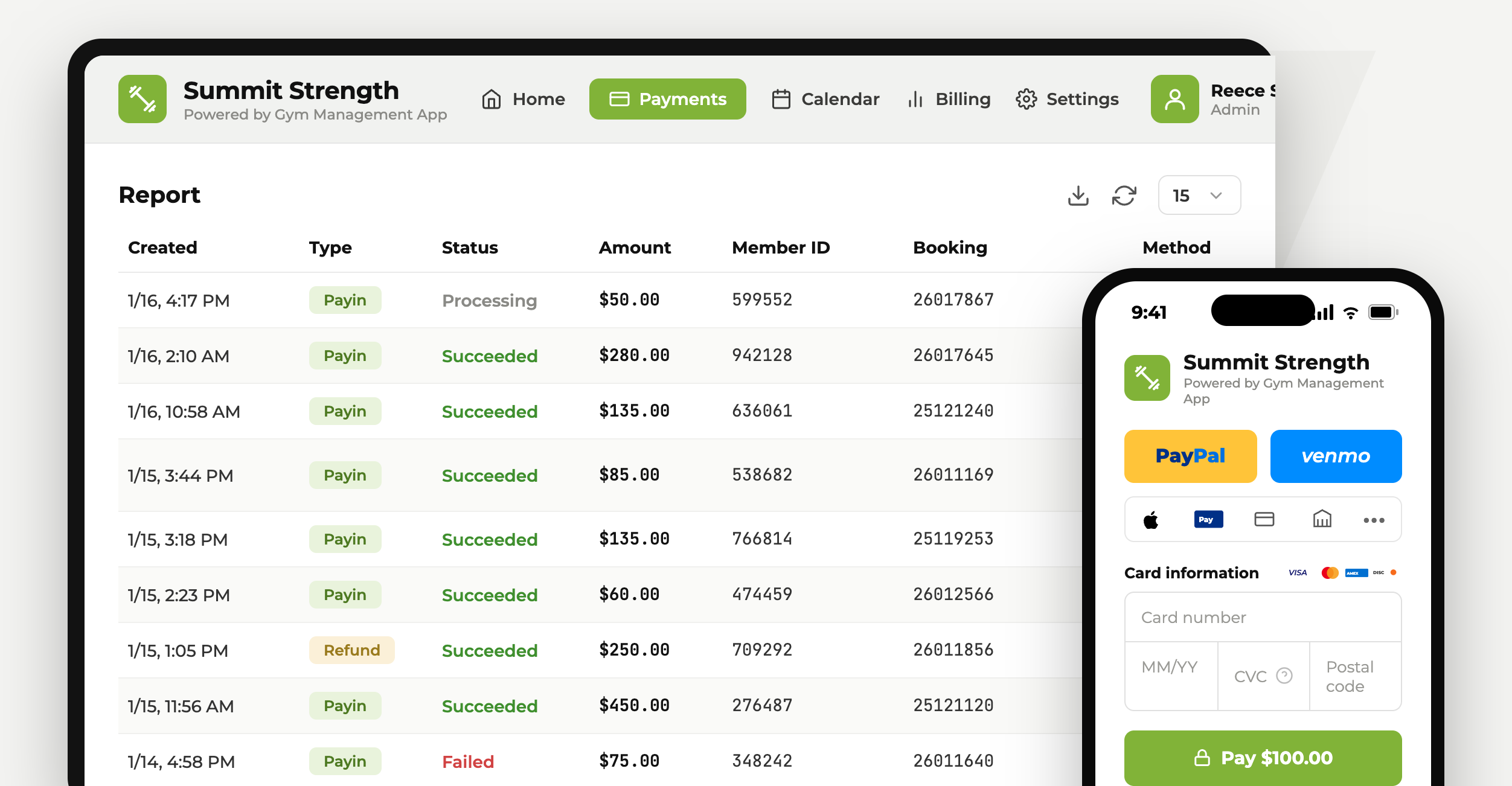Choose the credit card payment icon
The height and width of the screenshot is (786, 1512).
click(x=1264, y=519)
